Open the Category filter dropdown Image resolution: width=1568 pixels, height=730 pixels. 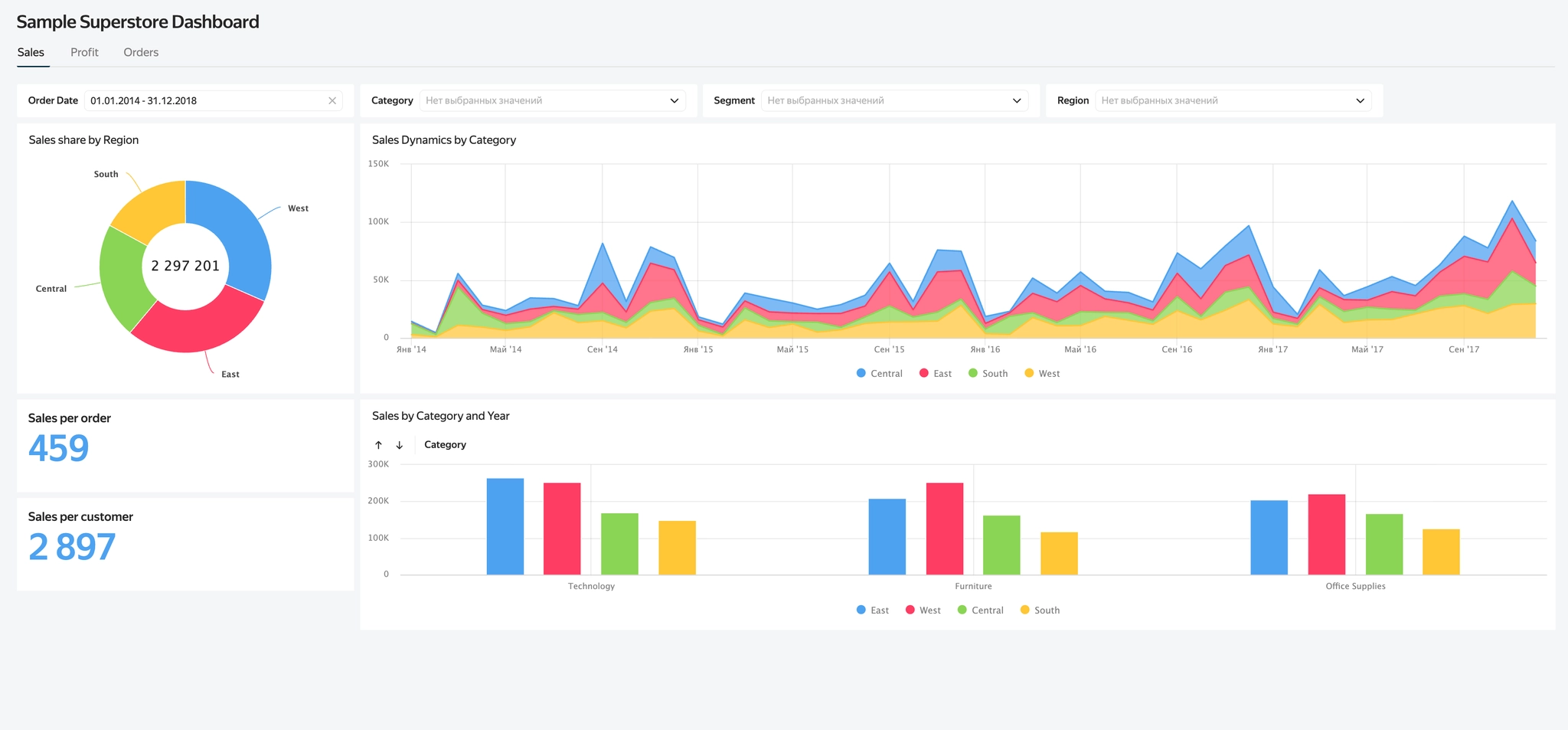tap(552, 100)
